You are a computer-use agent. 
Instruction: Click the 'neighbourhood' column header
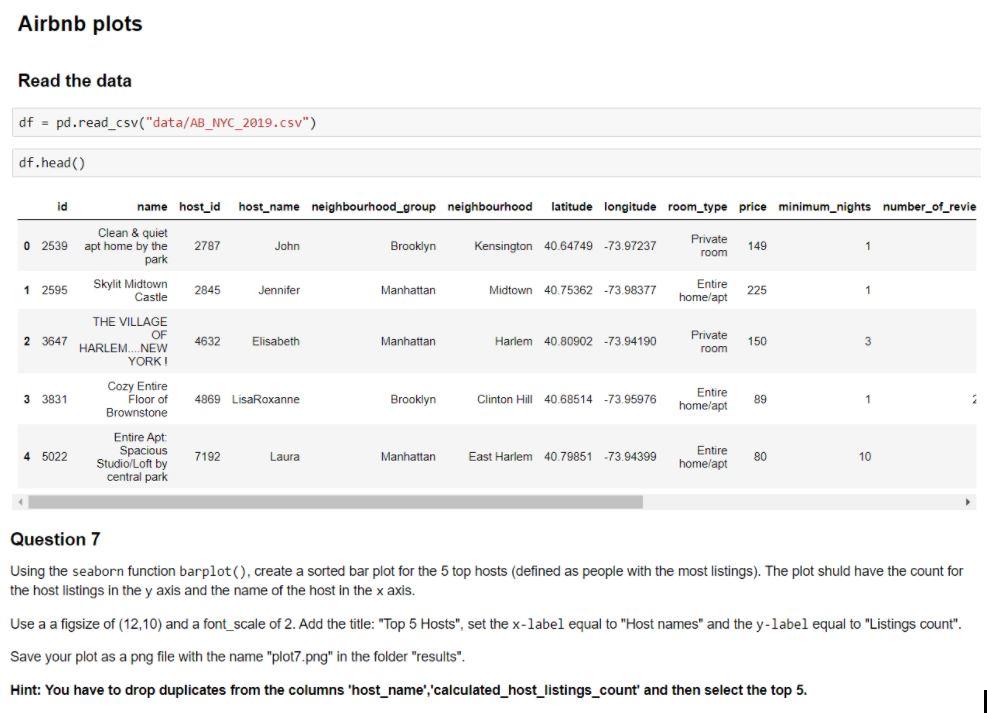click(x=490, y=206)
